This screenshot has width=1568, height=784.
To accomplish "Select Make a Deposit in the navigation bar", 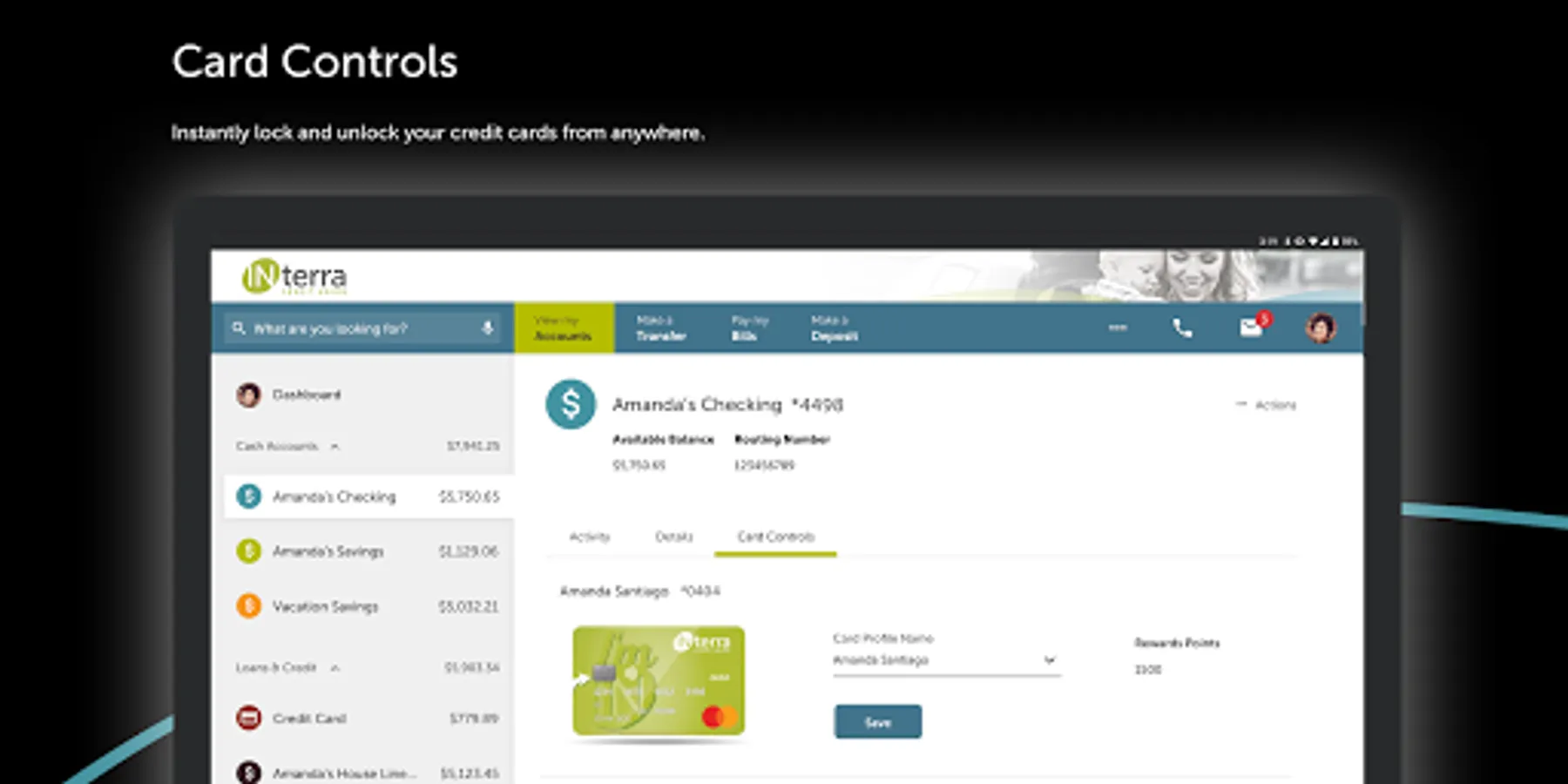I will point(834,328).
